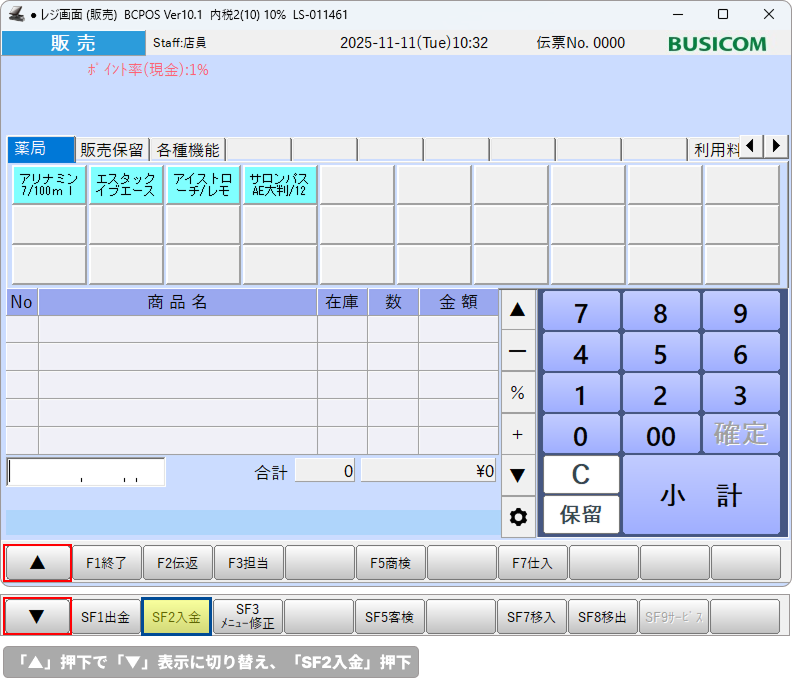
Task: Click the up arrow above the minus key
Action: pos(517,310)
